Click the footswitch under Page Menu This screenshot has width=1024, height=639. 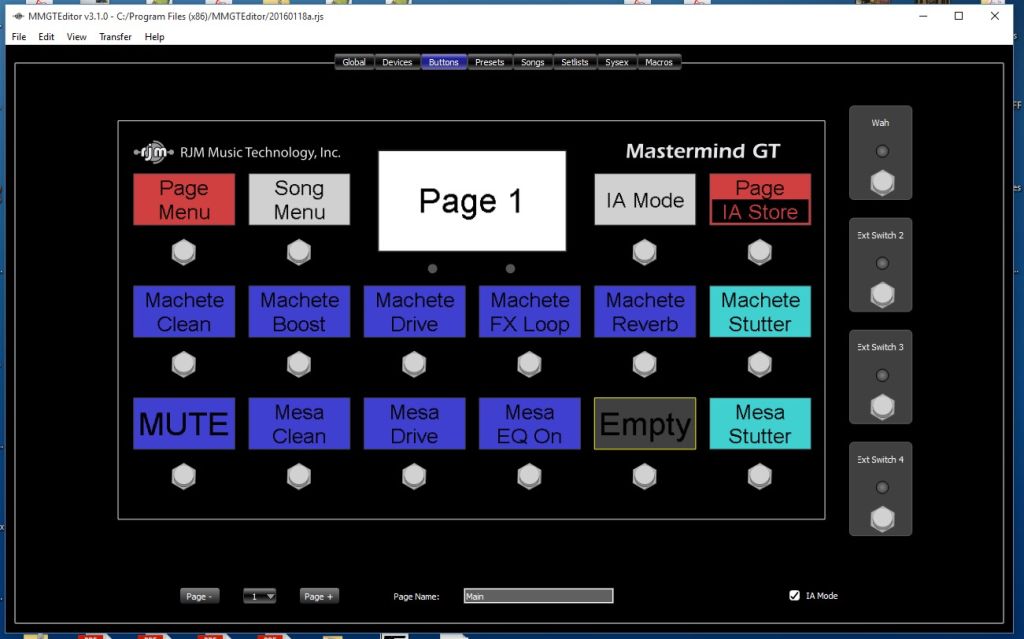(184, 252)
